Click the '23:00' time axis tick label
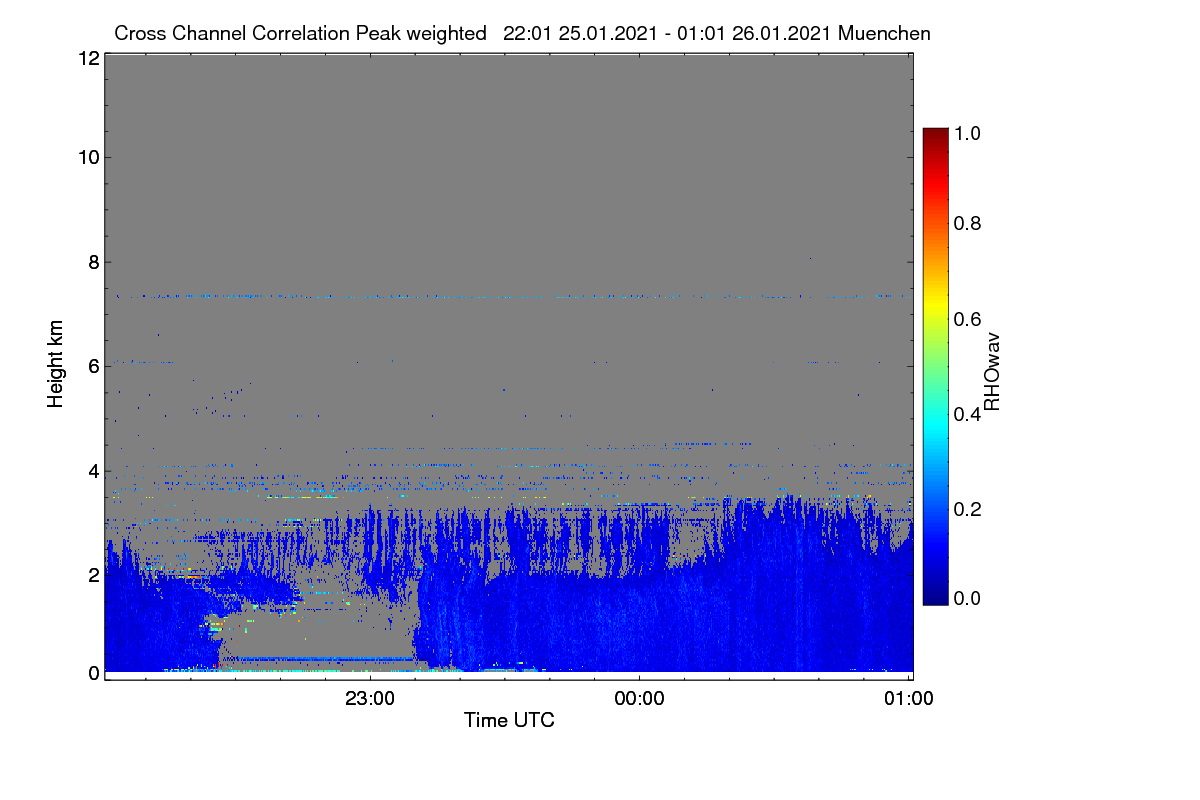The width and height of the screenshot is (1200, 800). click(x=370, y=699)
